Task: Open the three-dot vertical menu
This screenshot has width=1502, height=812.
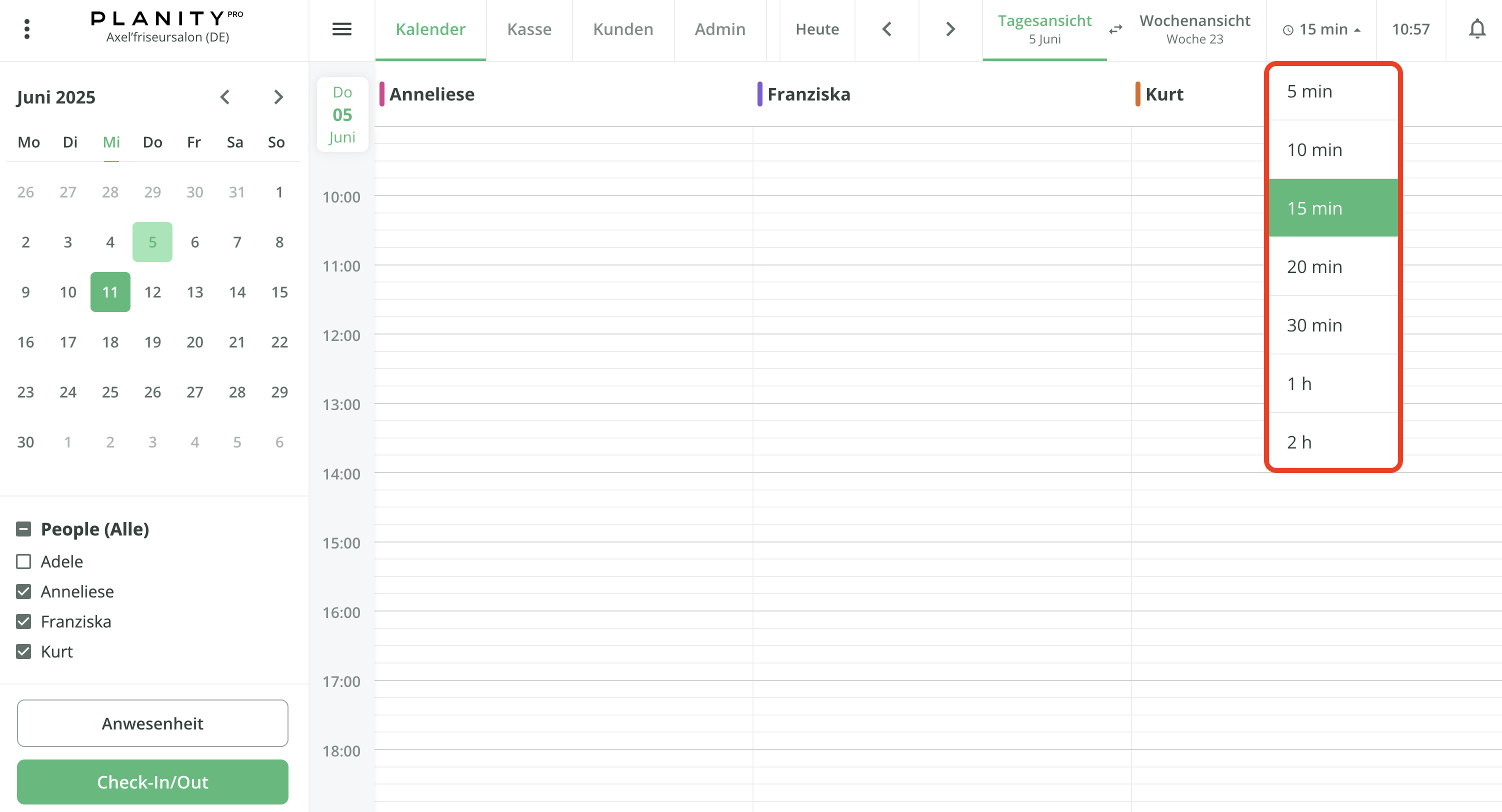Action: (x=27, y=29)
